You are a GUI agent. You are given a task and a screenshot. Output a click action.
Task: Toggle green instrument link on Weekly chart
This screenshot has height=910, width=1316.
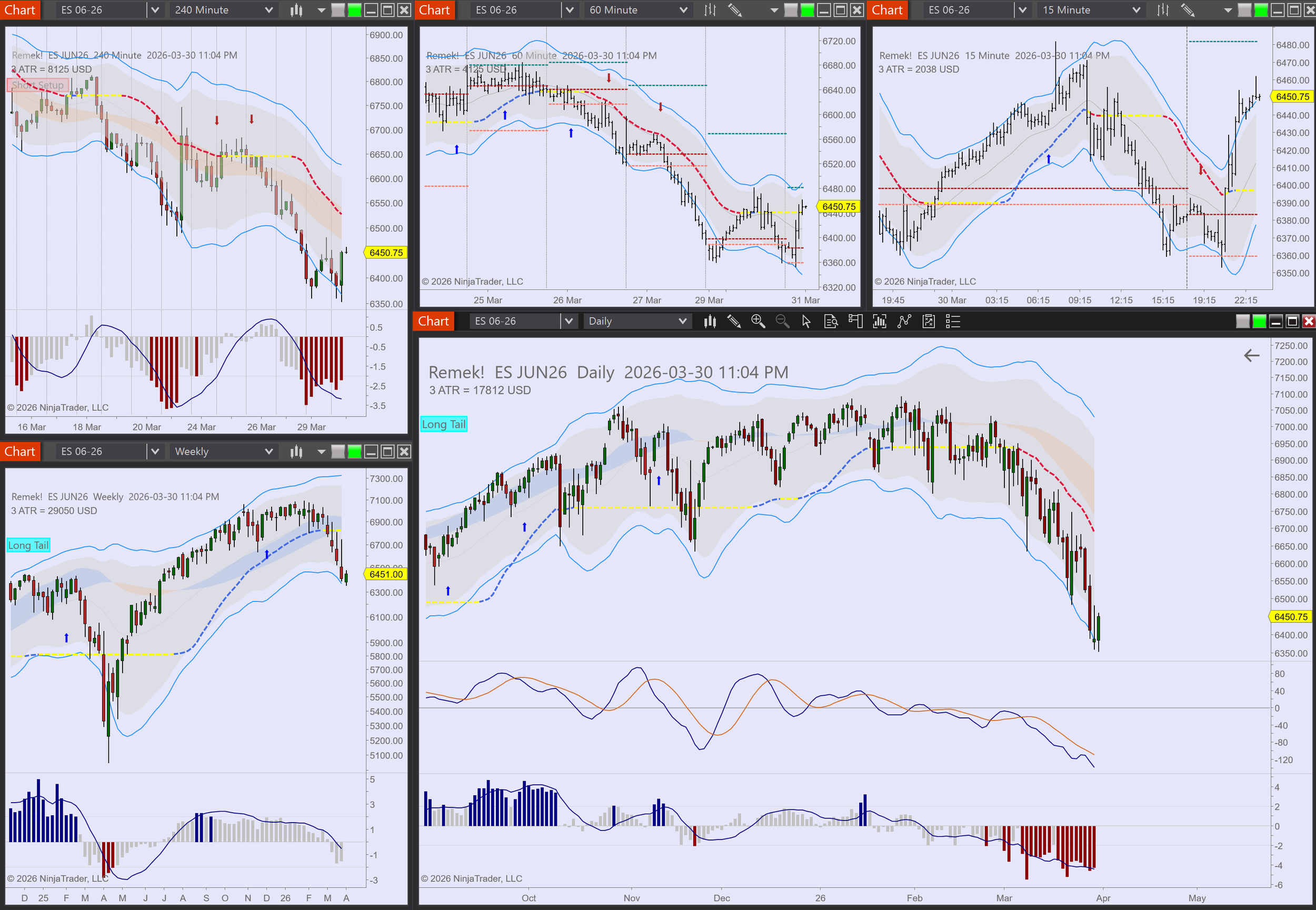(x=355, y=452)
